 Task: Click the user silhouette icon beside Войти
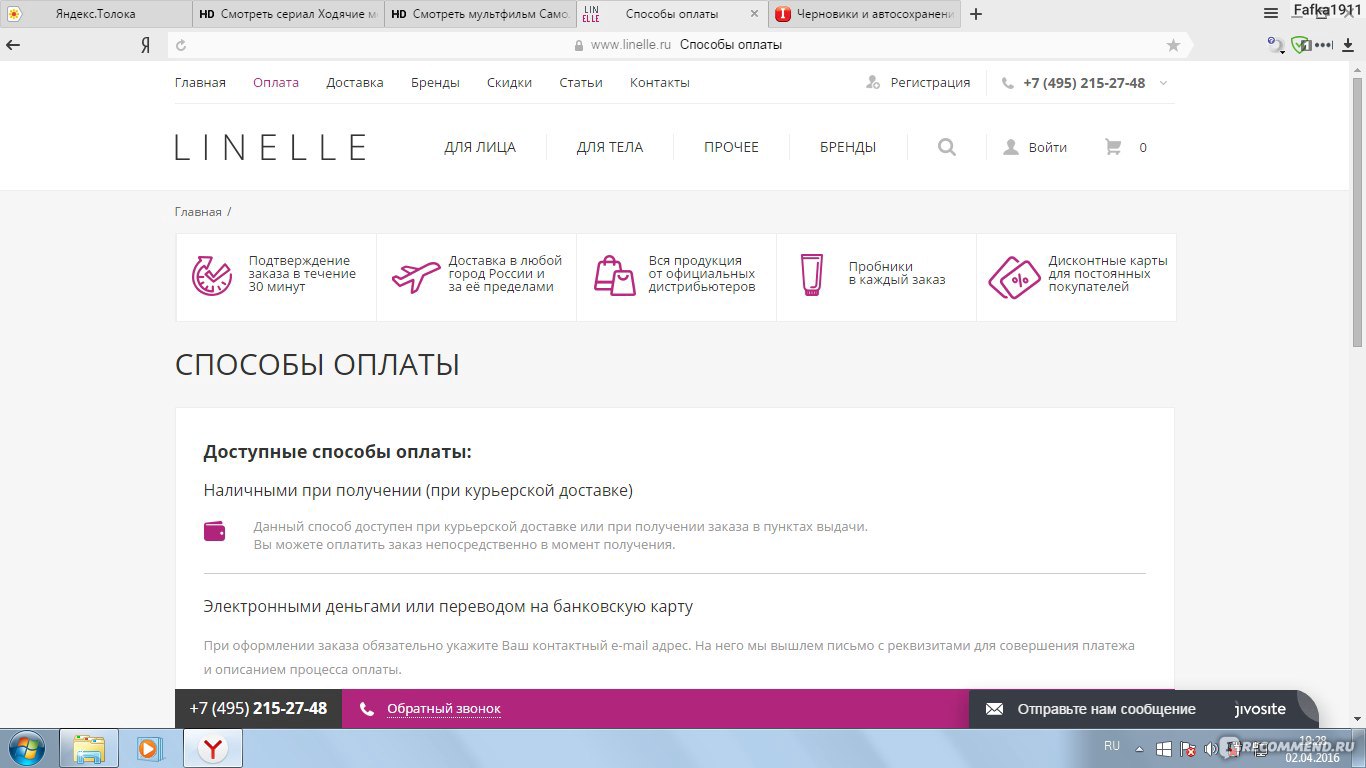click(x=1011, y=147)
